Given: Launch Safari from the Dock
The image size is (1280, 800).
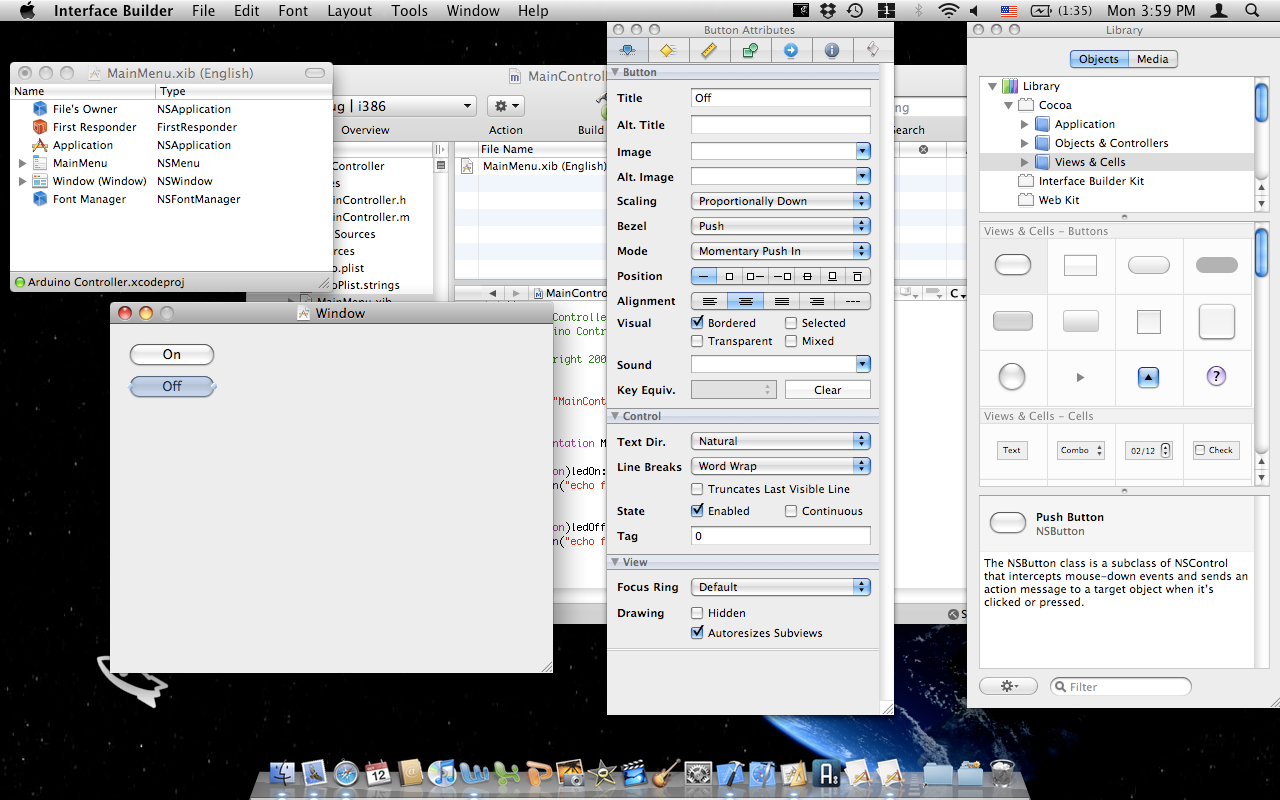Looking at the screenshot, I should 347,773.
